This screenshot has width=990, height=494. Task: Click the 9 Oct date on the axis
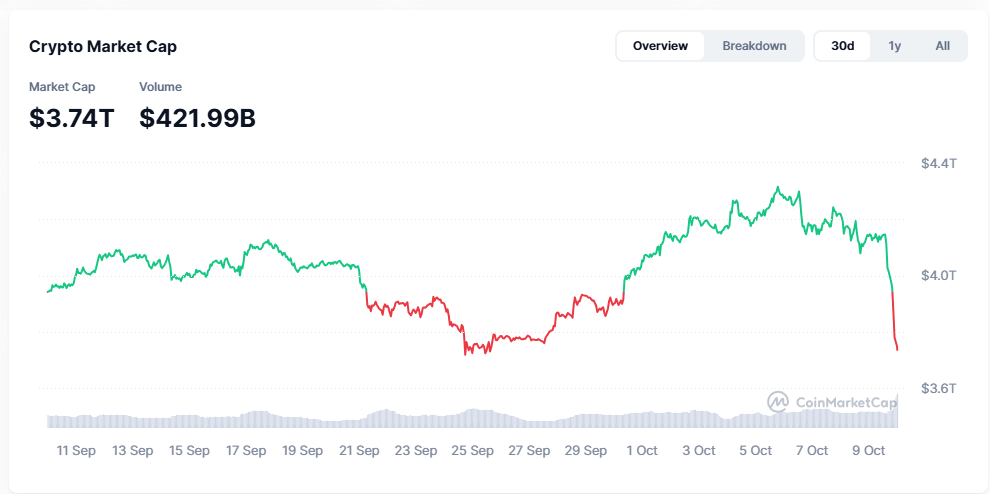(x=868, y=451)
